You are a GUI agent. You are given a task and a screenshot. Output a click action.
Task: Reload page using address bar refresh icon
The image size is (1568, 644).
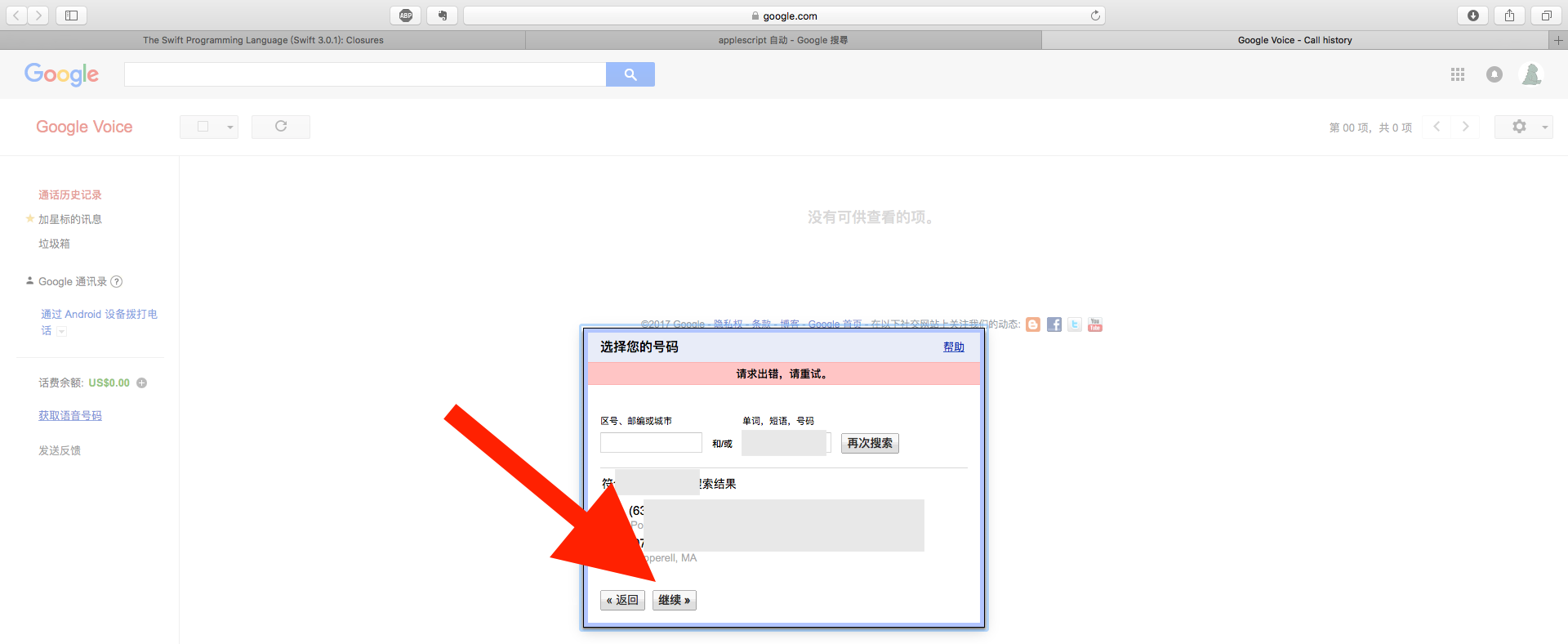click(1095, 16)
